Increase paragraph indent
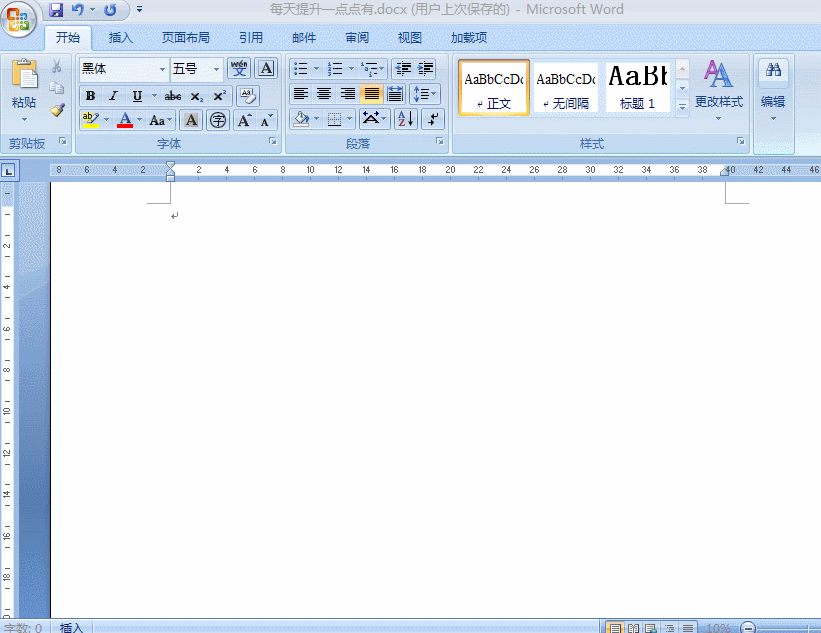Viewport: 821px width, 633px height. (x=425, y=69)
